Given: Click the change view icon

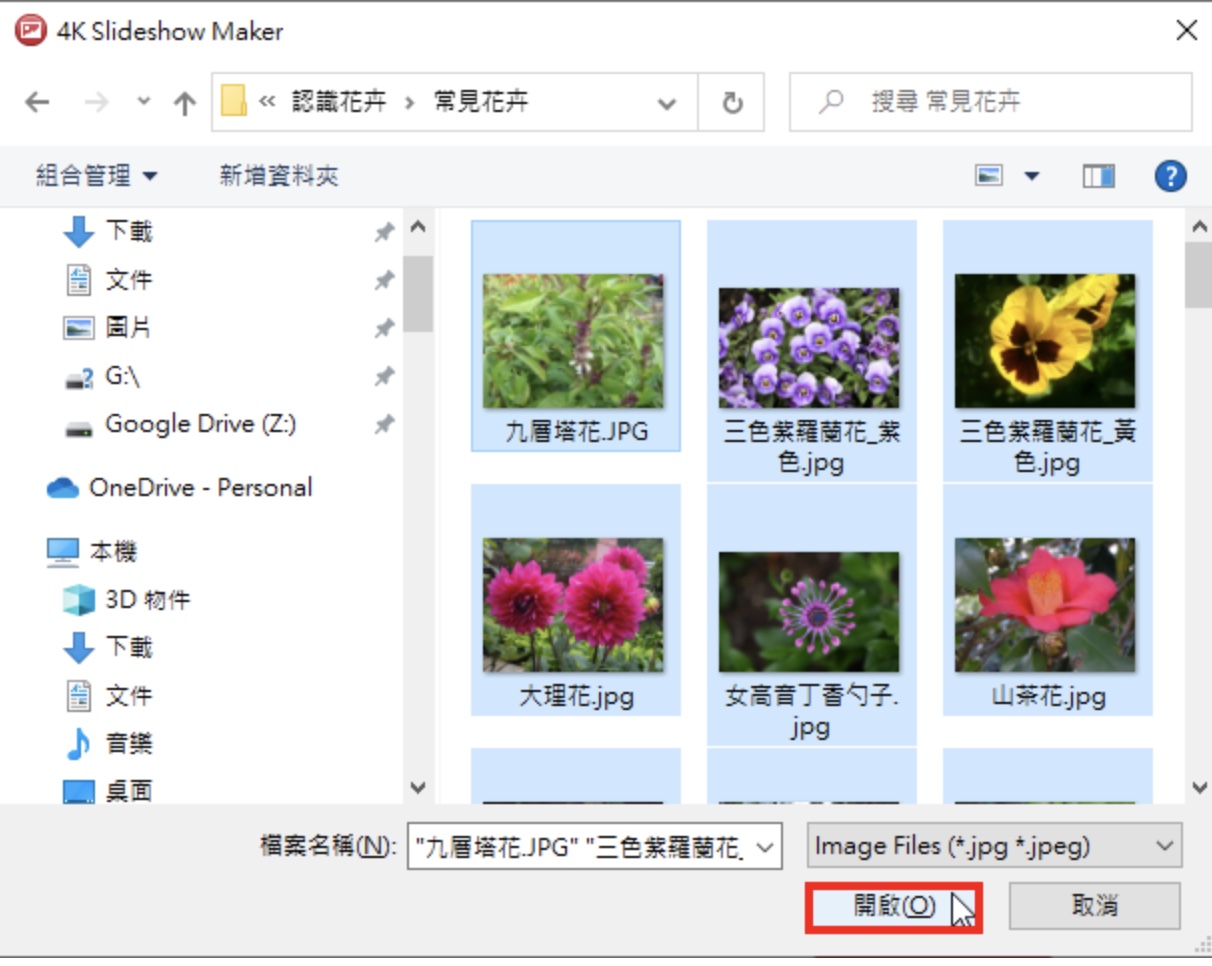Looking at the screenshot, I should [989, 177].
